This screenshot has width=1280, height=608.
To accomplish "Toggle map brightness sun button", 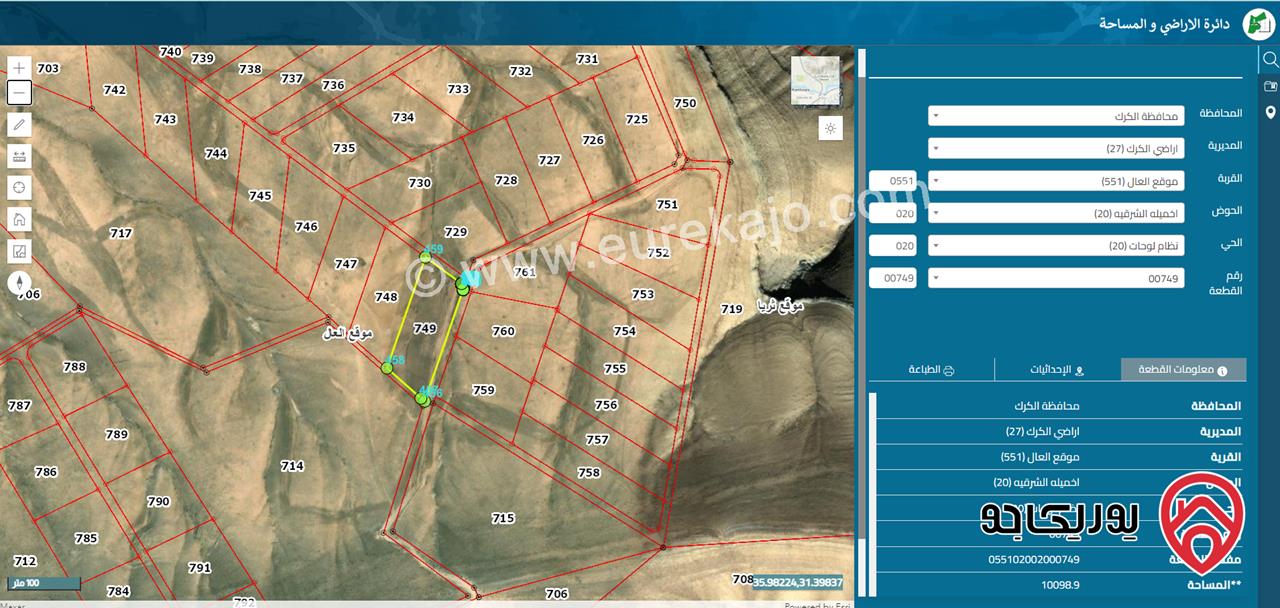I will click(x=830, y=128).
